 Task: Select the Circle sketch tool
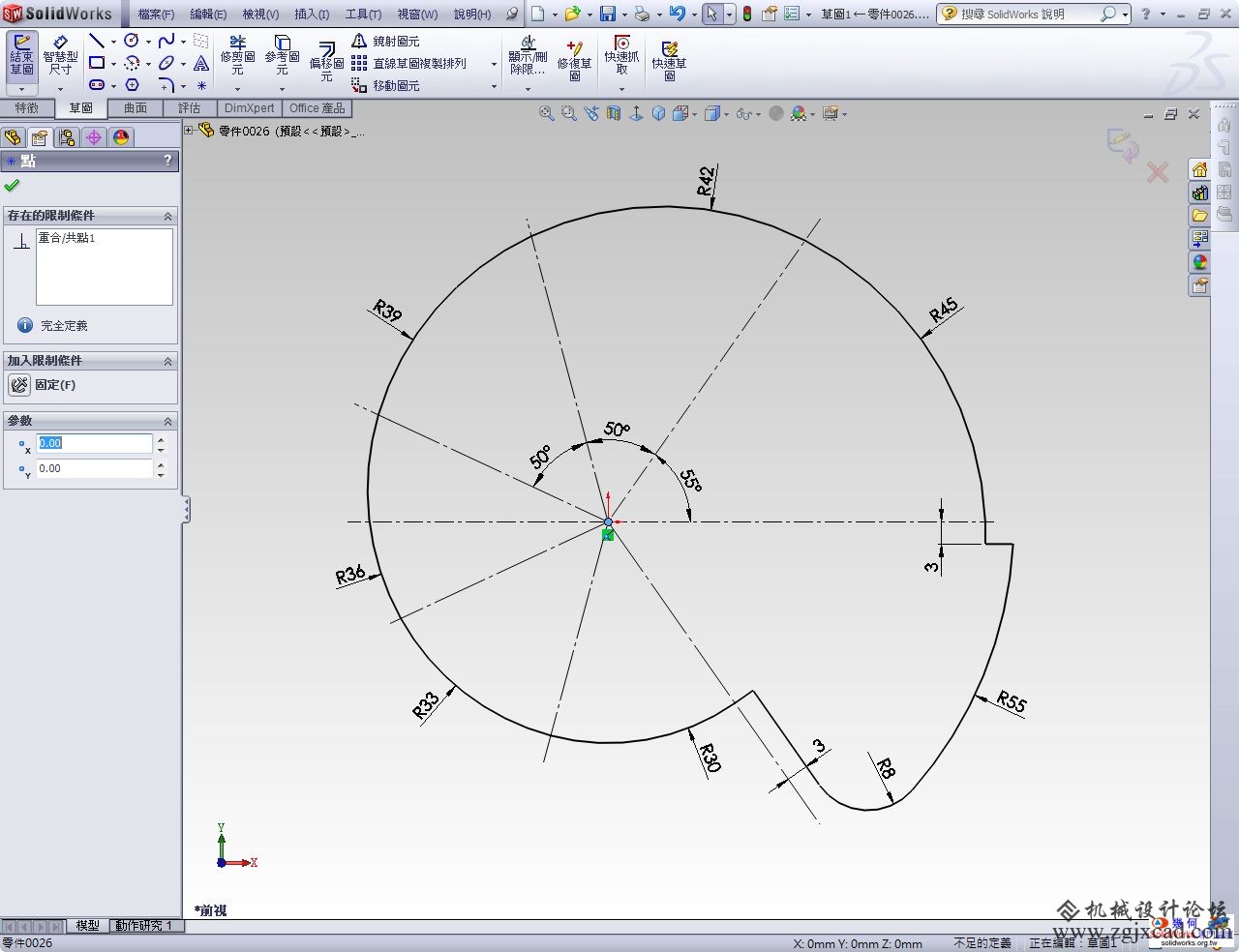132,41
